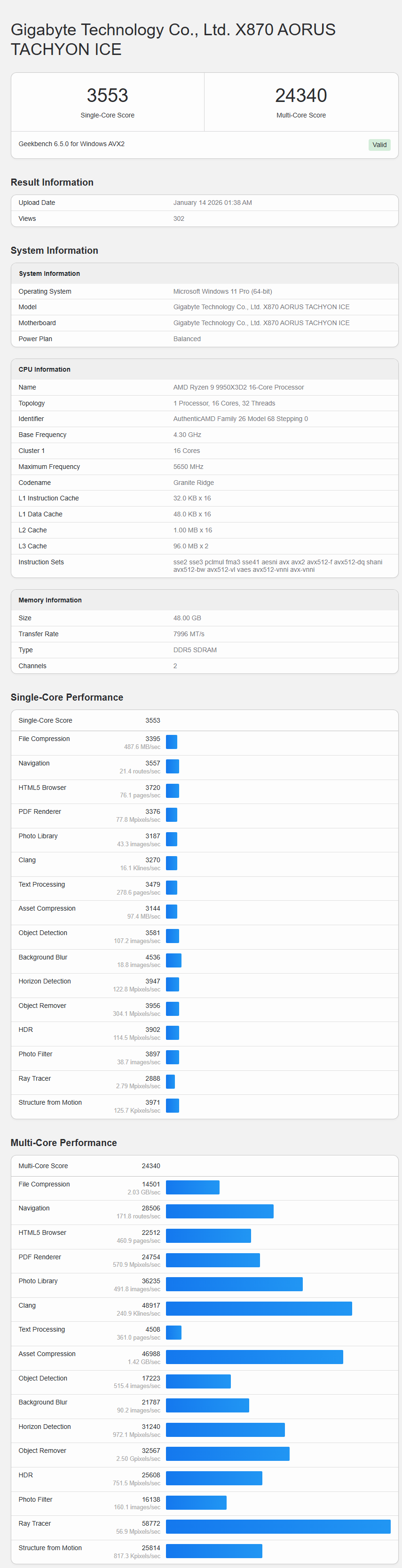Click the AMD Ryzen 9 9950X3D2 processor name
This screenshot has height=1568, width=402.
coord(238,387)
